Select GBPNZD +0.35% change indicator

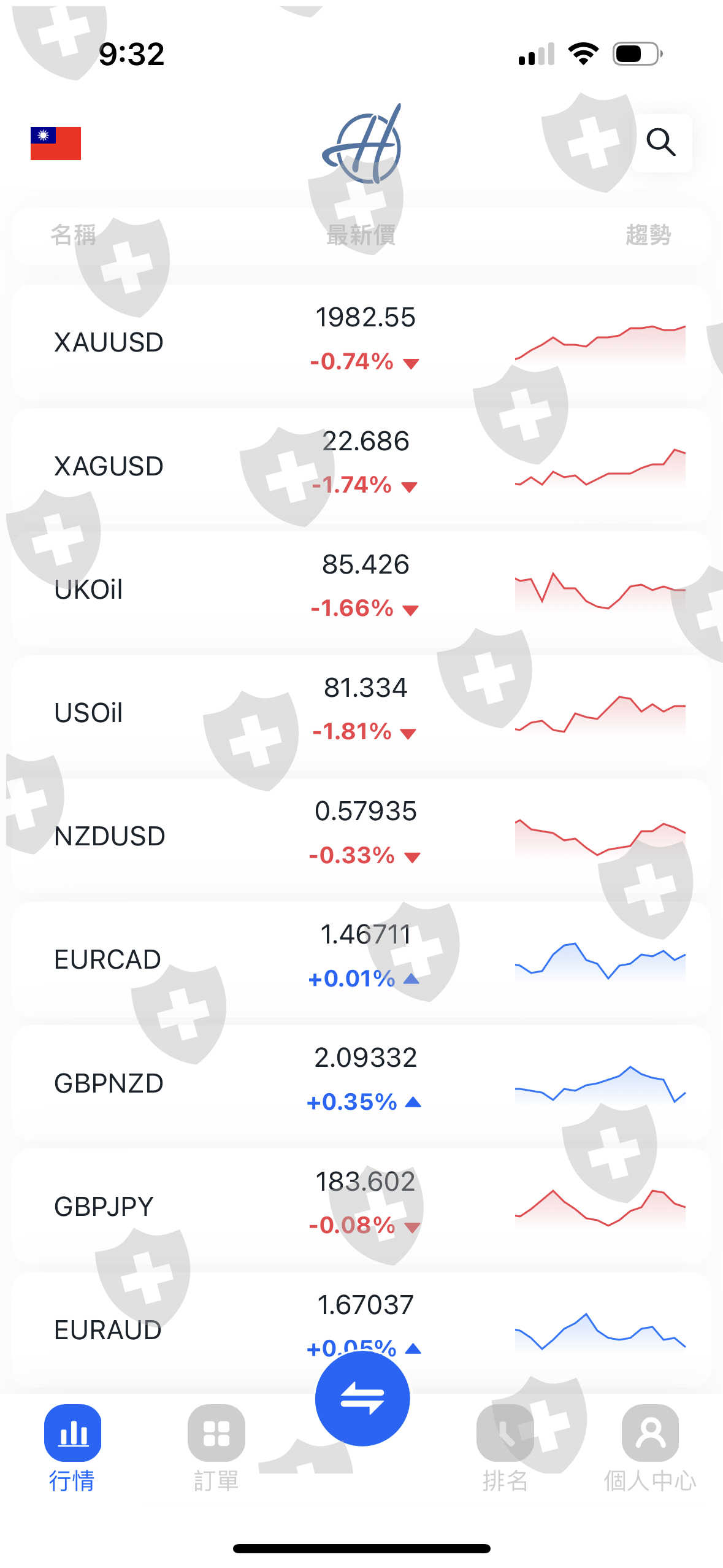tap(363, 1102)
